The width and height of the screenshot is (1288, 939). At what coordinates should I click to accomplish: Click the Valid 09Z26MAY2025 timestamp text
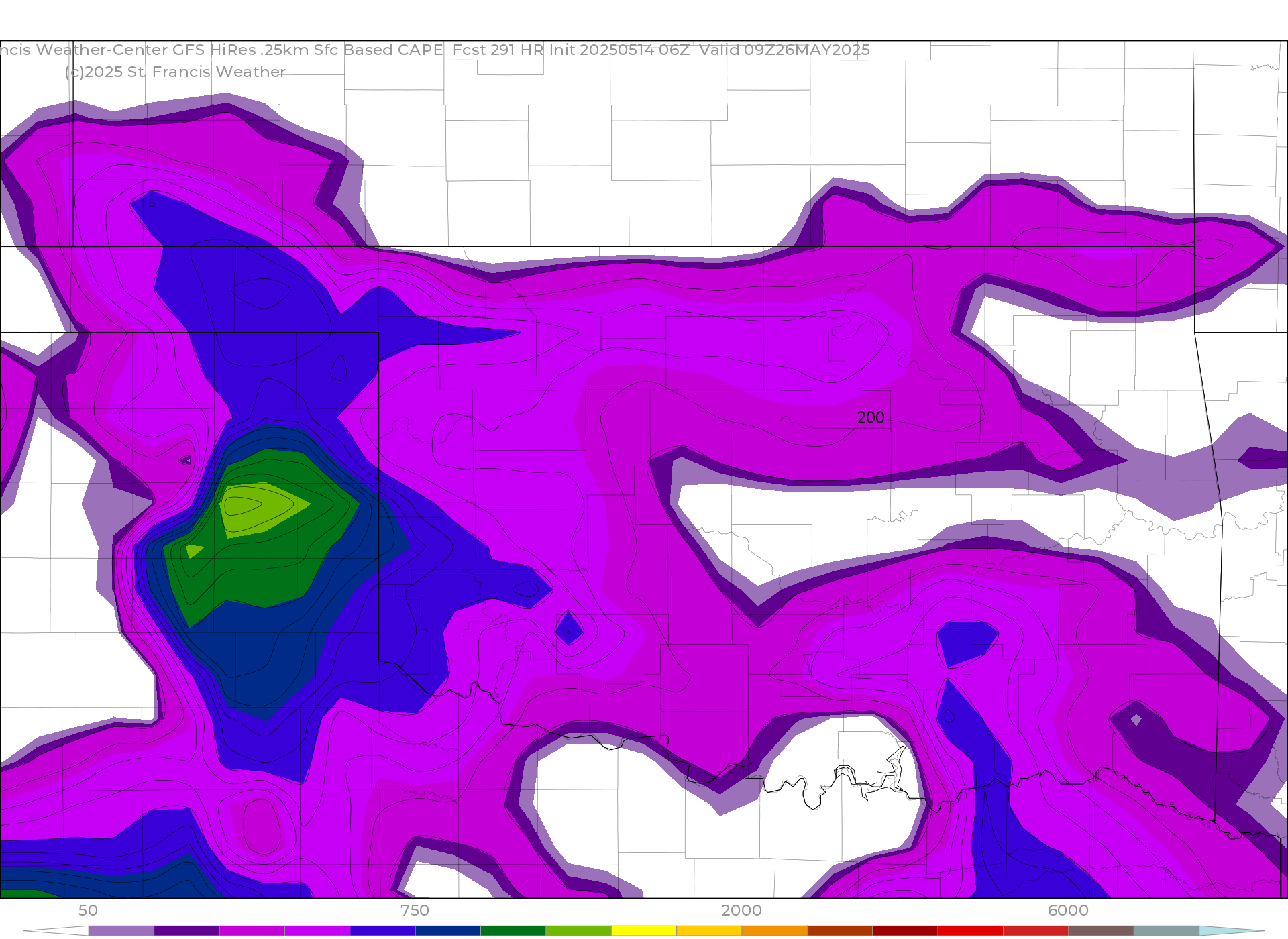784,50
